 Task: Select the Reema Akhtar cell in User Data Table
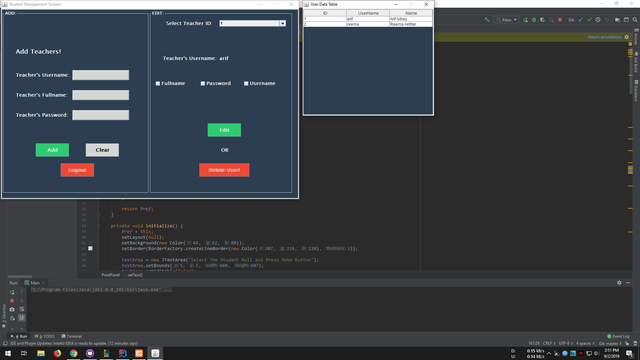[x=411, y=24]
